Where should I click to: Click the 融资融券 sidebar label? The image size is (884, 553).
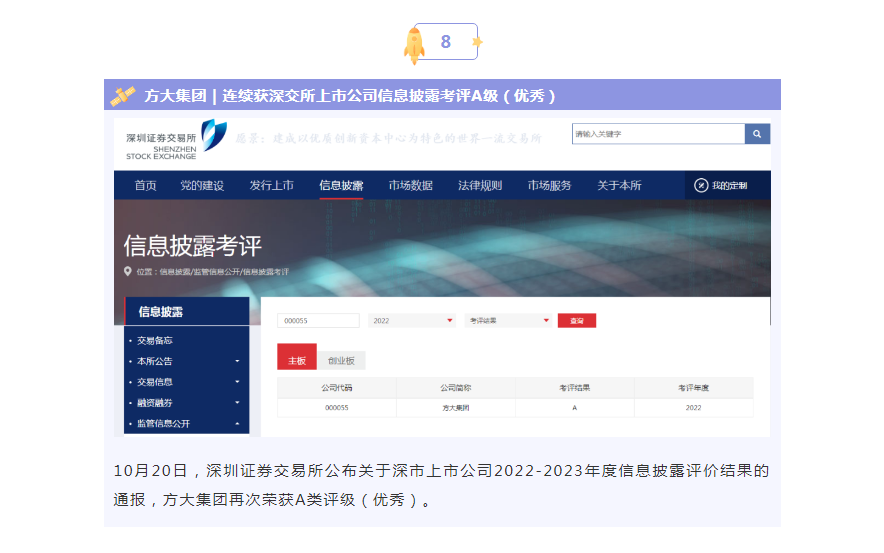(154, 403)
